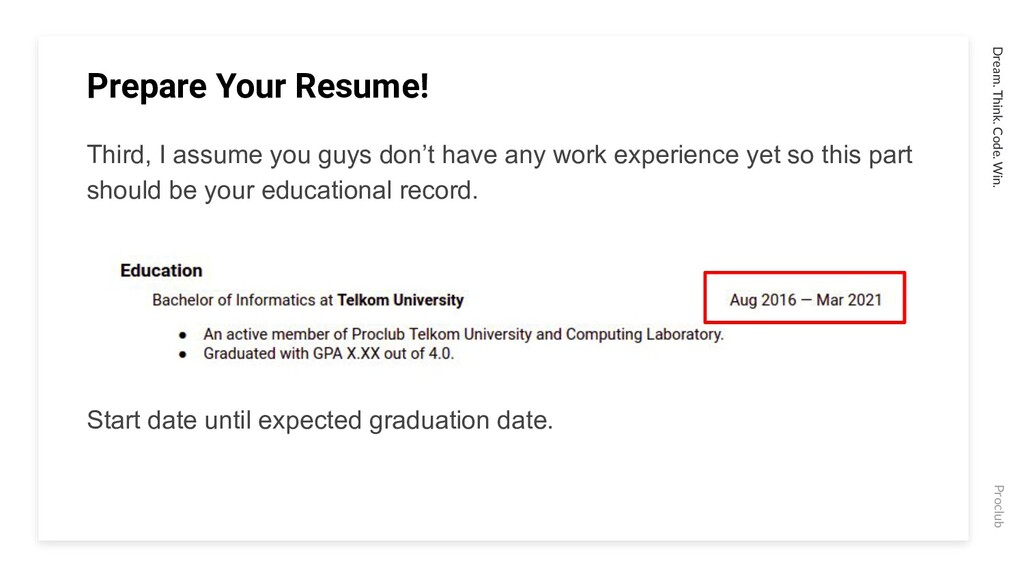Click the first bullet point dot
Screen dimensions: 1024x576
point(183,335)
